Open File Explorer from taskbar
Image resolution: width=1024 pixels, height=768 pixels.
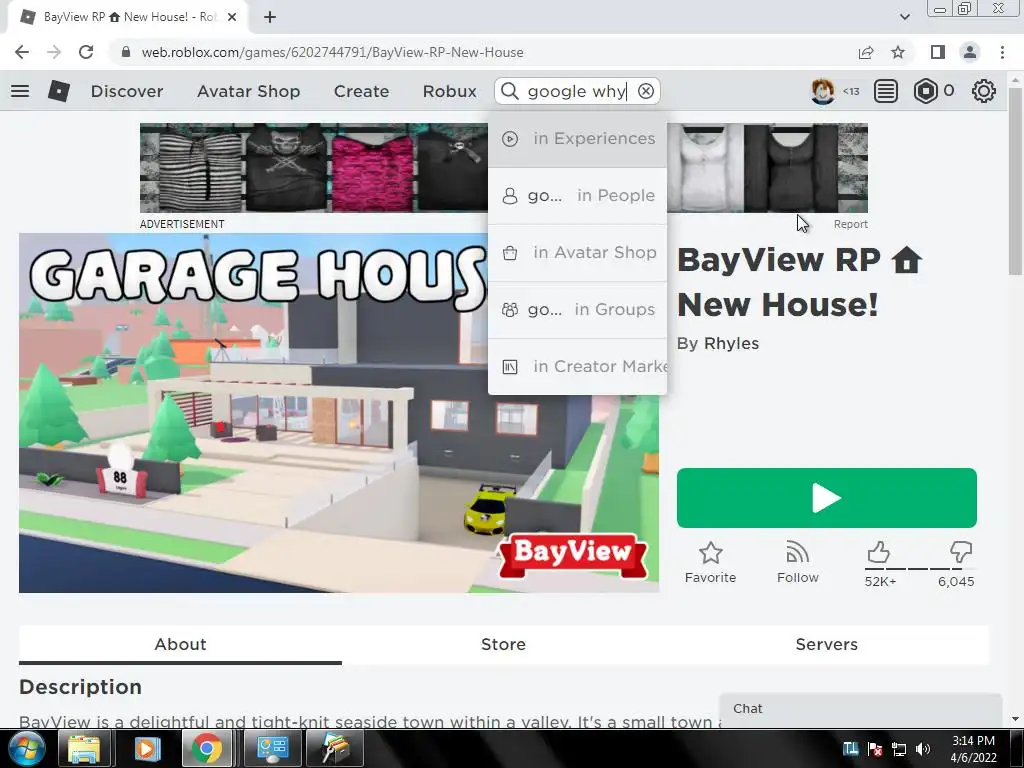coord(84,748)
